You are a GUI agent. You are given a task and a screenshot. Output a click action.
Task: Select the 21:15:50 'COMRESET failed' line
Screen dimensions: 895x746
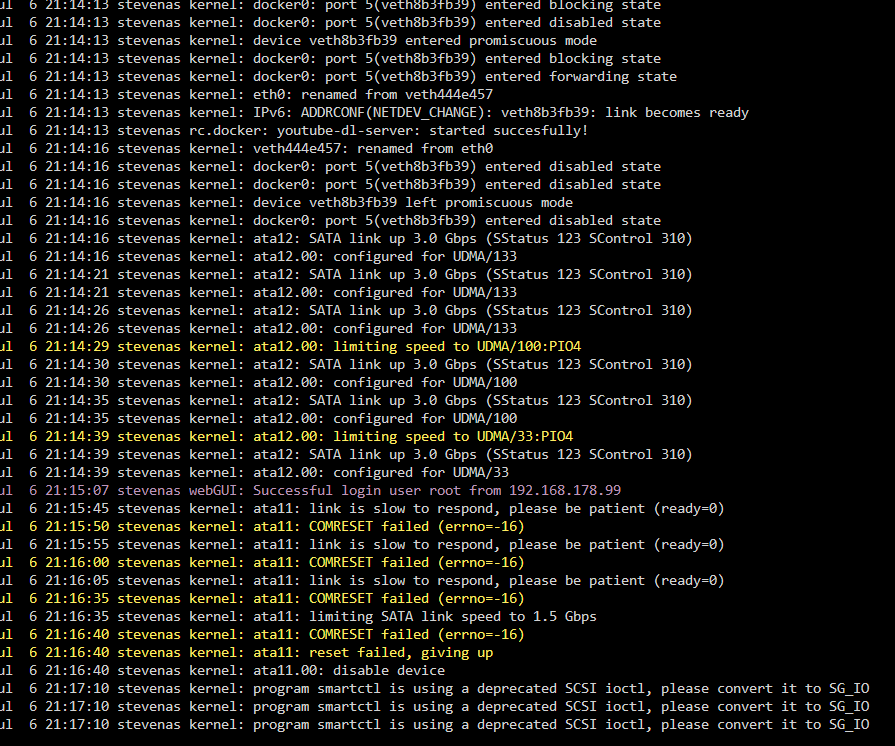263,526
